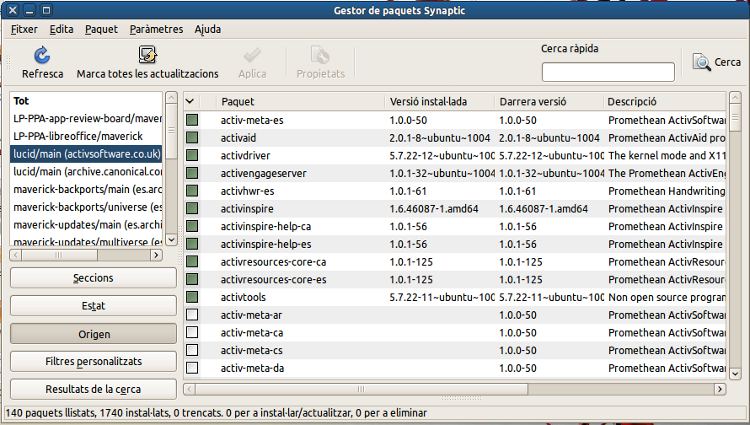Select LP-PPA-libreoffice/maverick origin
Image resolution: width=750 pixels, height=425 pixels.
coord(86,136)
